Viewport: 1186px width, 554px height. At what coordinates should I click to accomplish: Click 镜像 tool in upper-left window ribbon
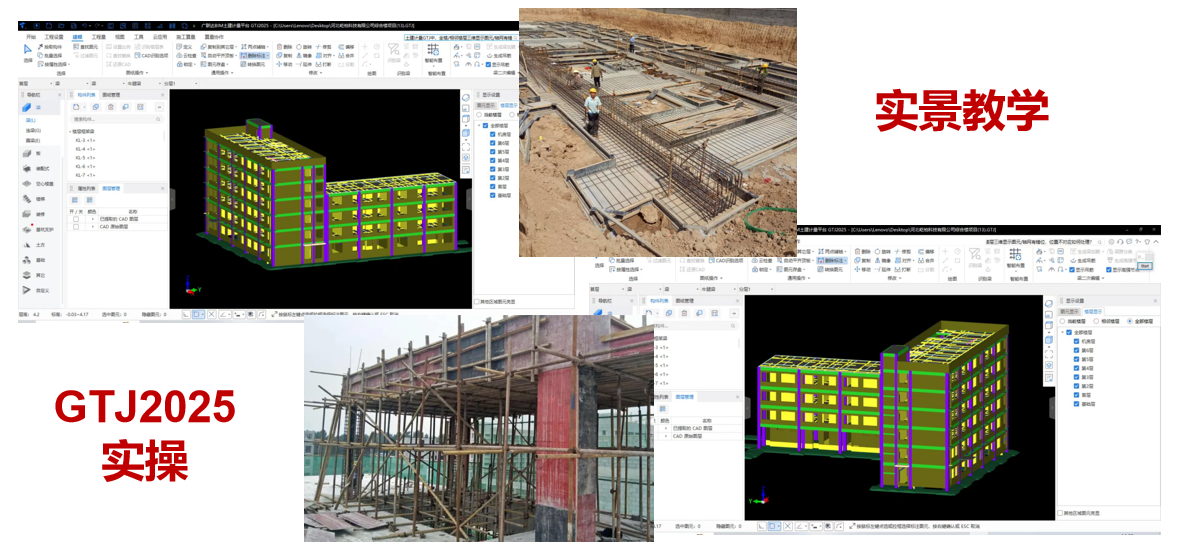click(x=304, y=55)
